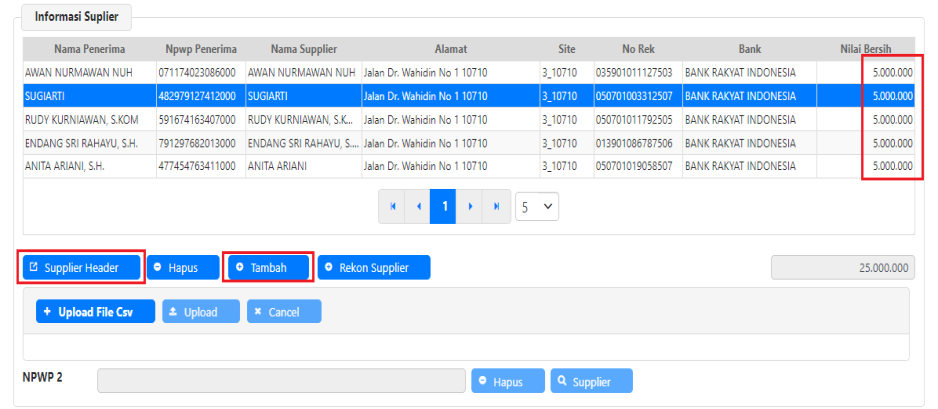
Task: Go to first page of supplier table
Action: (393, 207)
